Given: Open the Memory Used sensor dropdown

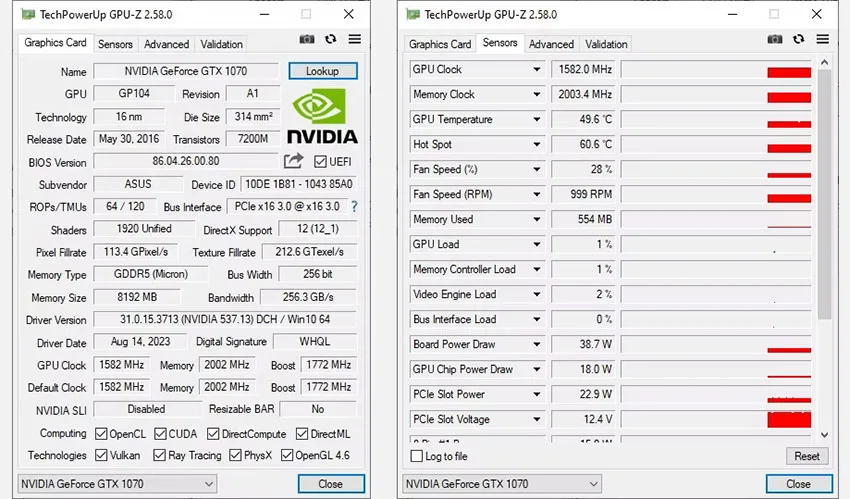Looking at the screenshot, I should point(536,219).
